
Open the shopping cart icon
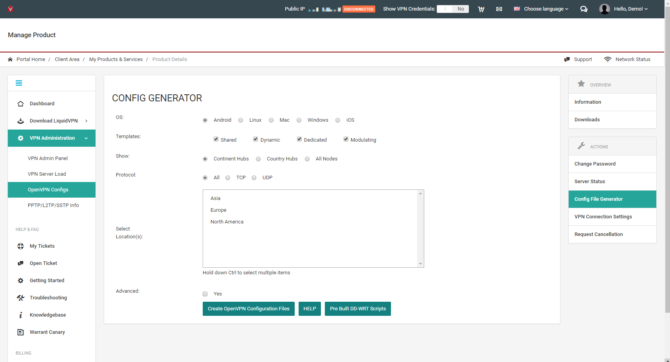[481, 9]
